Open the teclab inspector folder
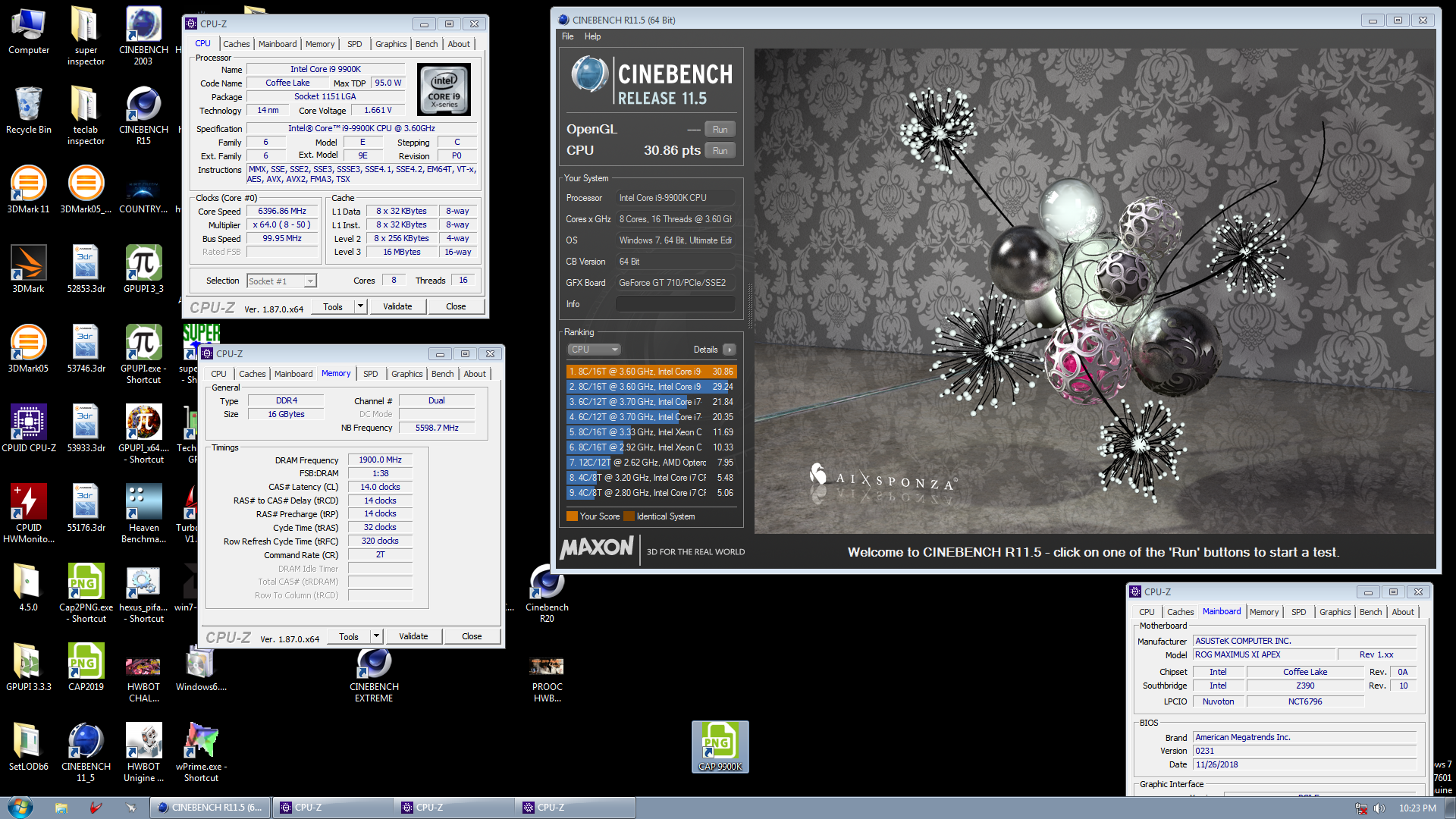Image resolution: width=1456 pixels, height=819 pixels. pyautogui.click(x=86, y=115)
